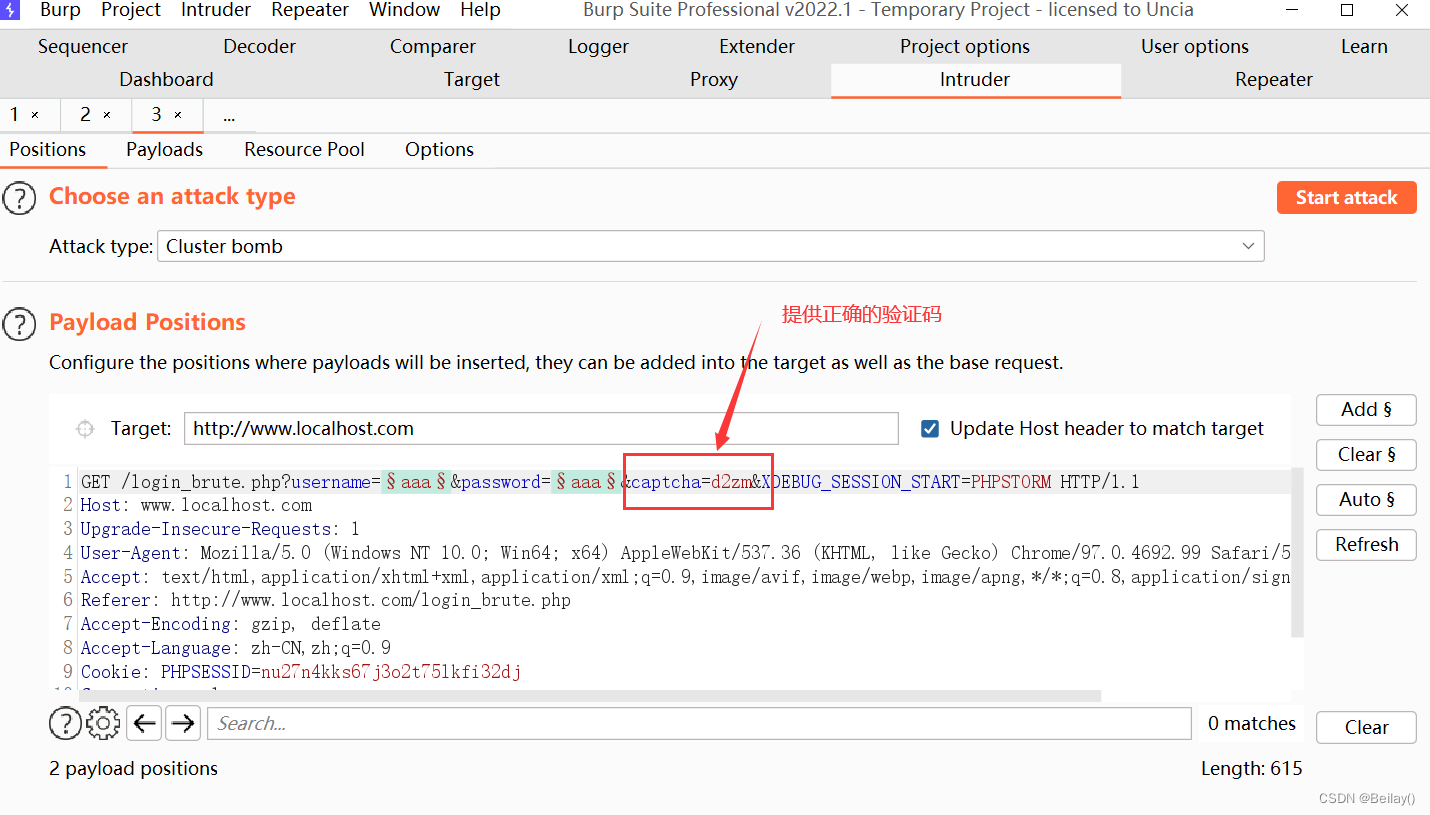Switch to the Logger tab
The width and height of the screenshot is (1430, 815).
[598, 47]
